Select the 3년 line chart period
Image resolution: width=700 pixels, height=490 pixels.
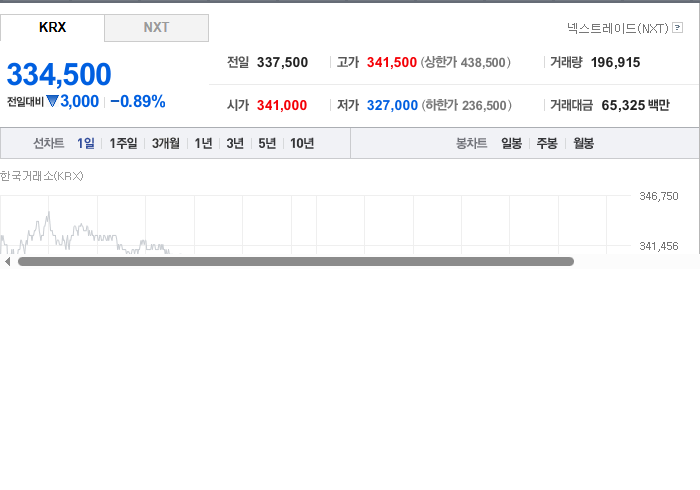(235, 143)
